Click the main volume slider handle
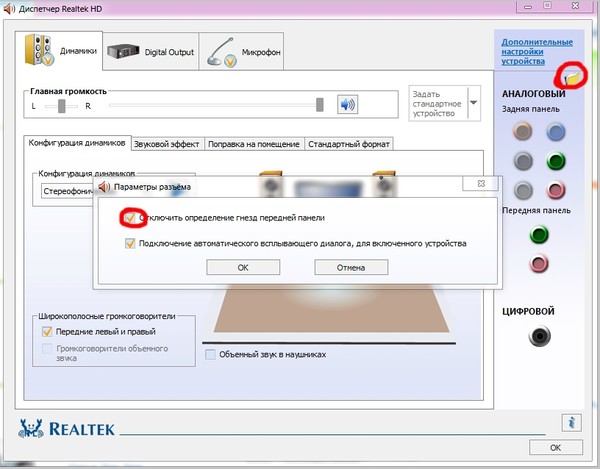The width and height of the screenshot is (600, 469). point(320,104)
